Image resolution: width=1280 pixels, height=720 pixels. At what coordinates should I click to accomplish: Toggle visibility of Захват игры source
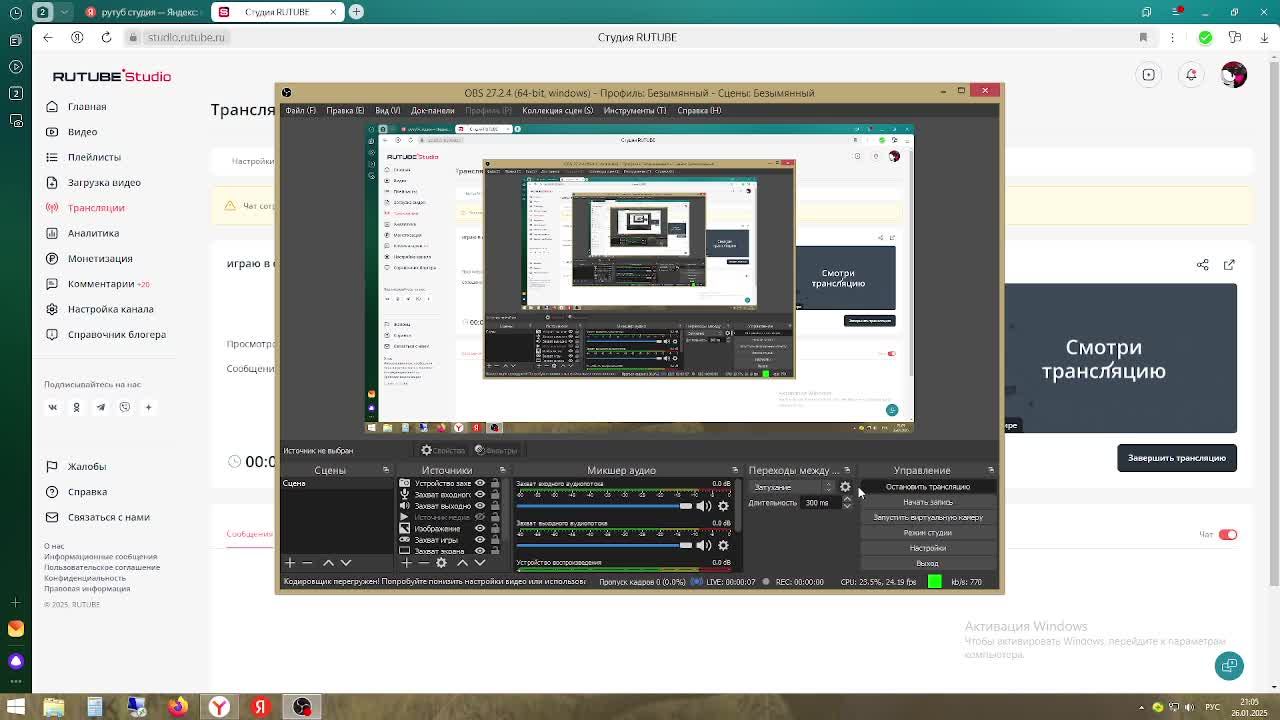(x=479, y=540)
